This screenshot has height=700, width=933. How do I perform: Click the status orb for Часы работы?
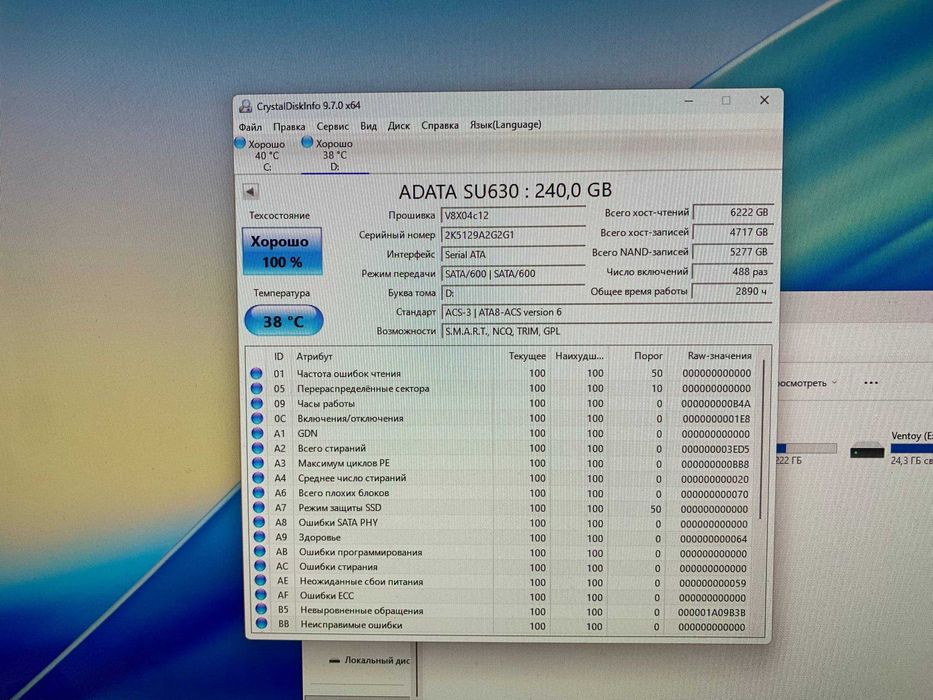tap(257, 403)
